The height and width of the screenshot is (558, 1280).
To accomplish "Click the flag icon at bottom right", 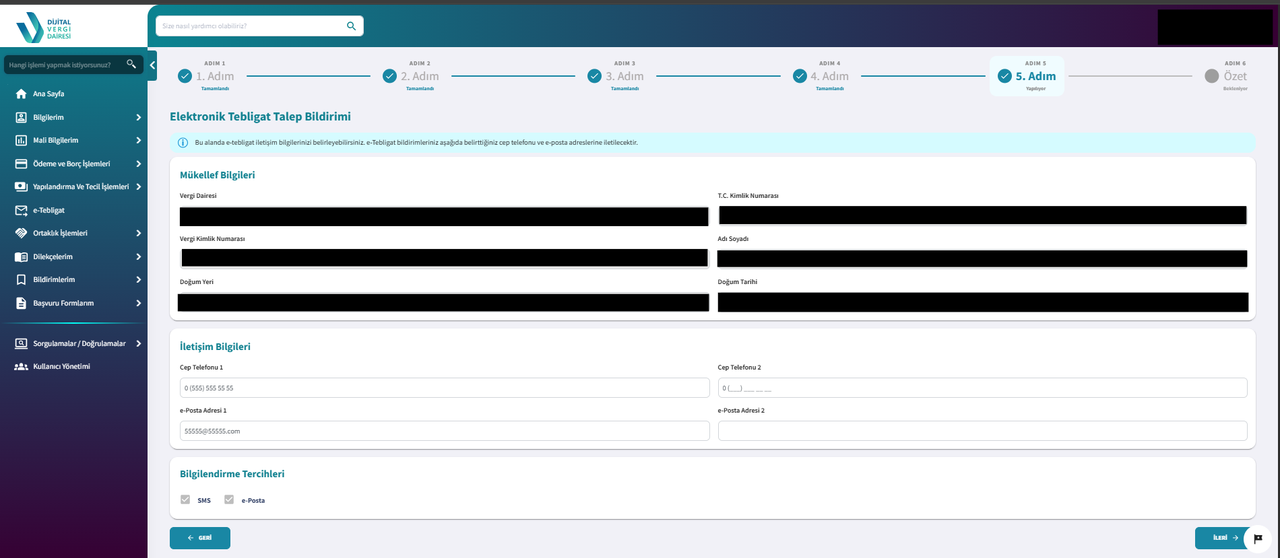I will tap(1258, 539).
